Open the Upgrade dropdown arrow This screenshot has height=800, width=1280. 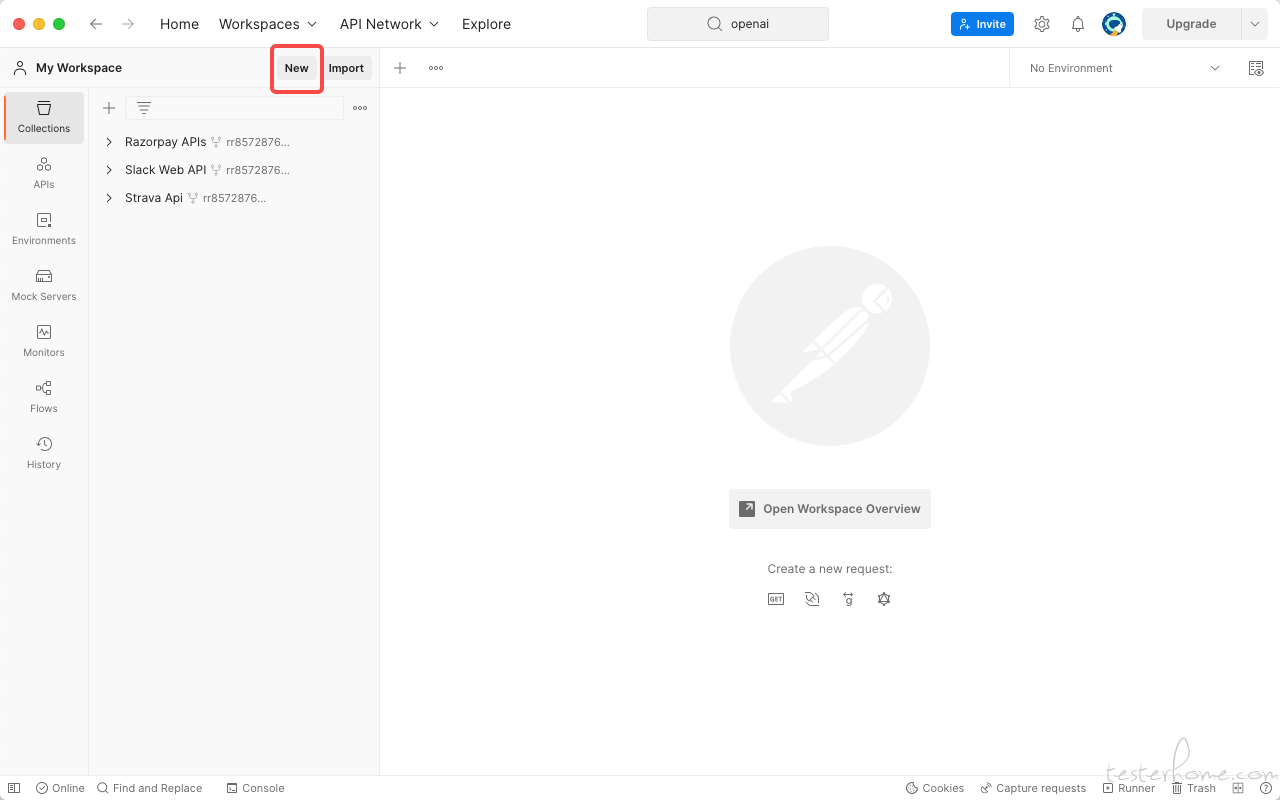[x=1255, y=24]
